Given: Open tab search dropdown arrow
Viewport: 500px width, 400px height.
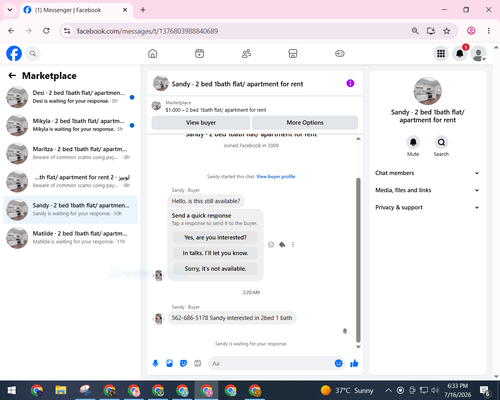Looking at the screenshot, I should [10, 10].
